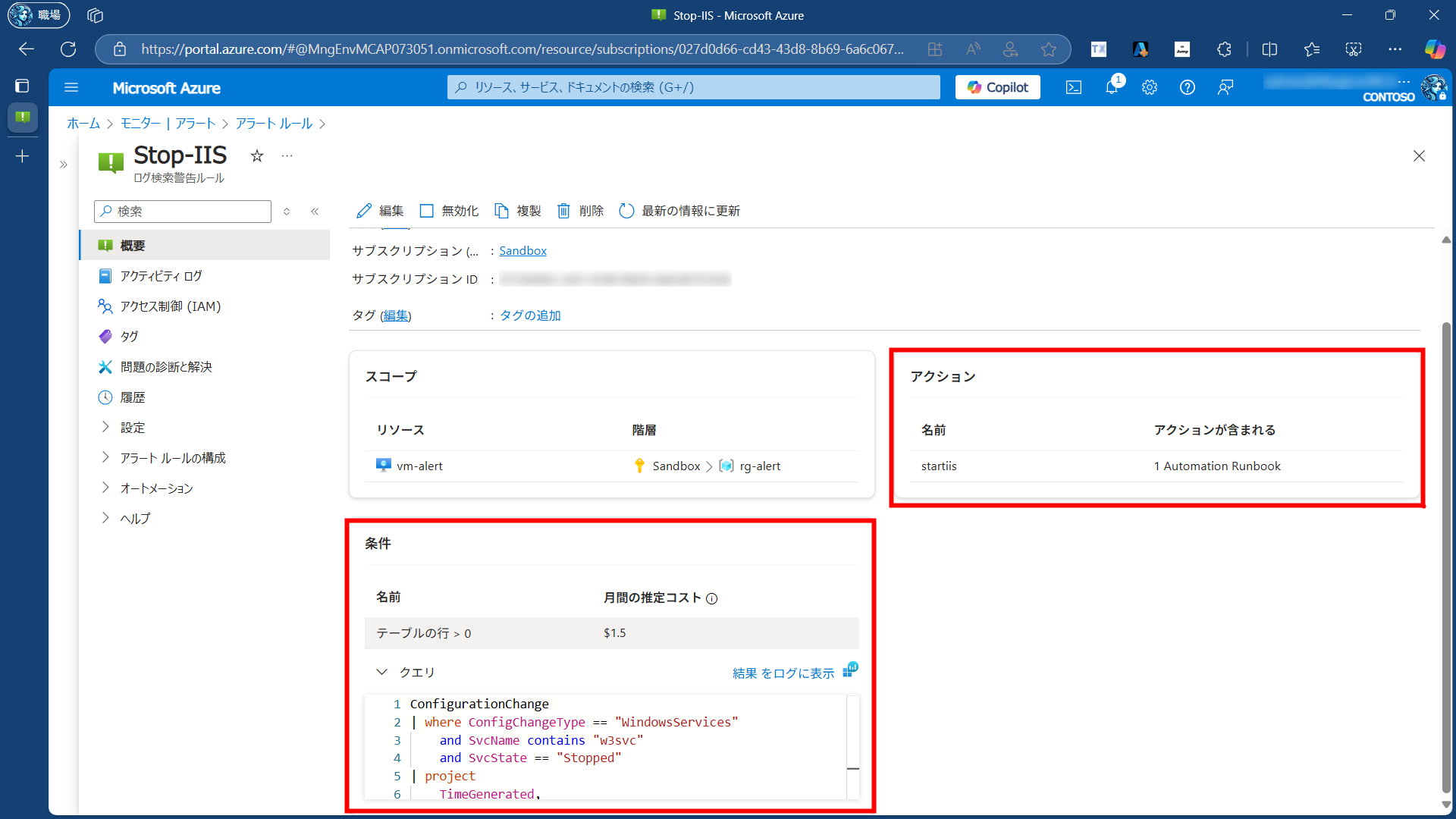
Task: Open アクセス制御 (IAM) menu item
Action: pos(170,306)
